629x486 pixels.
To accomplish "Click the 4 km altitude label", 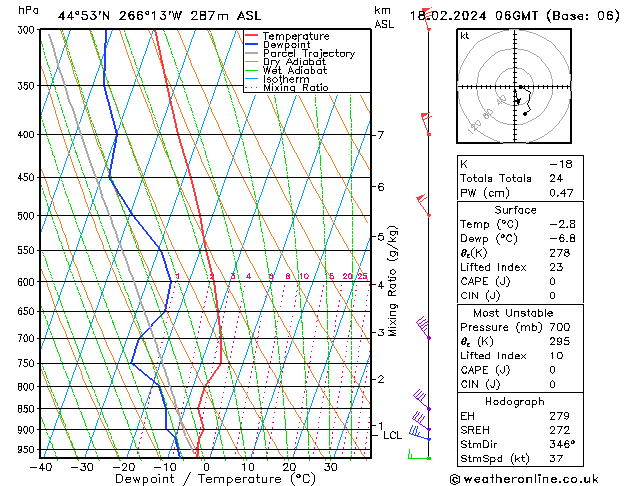I will (x=380, y=285).
